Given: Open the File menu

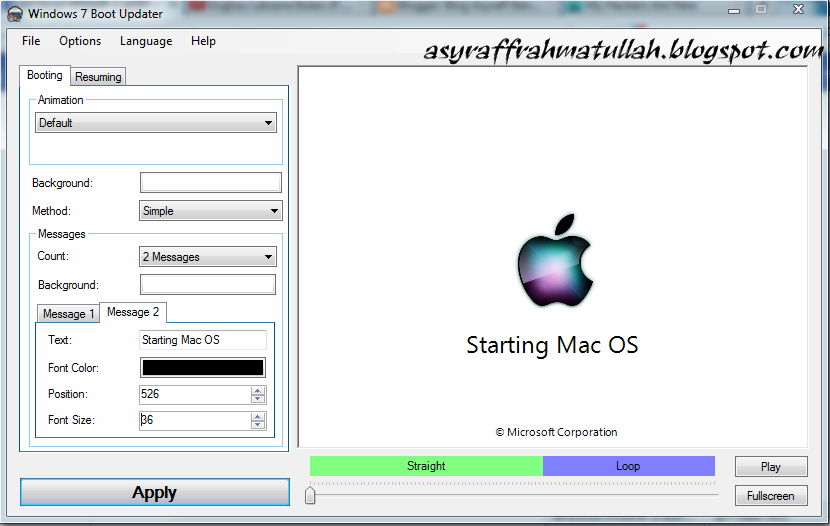Looking at the screenshot, I should coord(31,41).
